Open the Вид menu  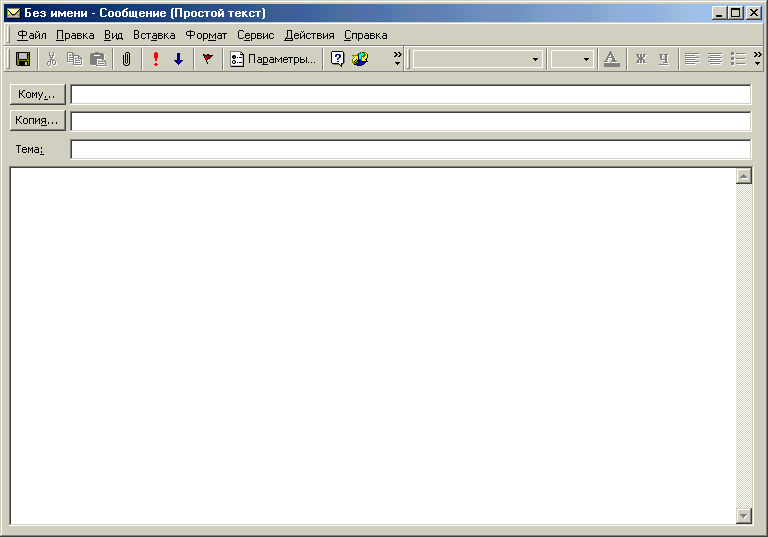coord(113,35)
